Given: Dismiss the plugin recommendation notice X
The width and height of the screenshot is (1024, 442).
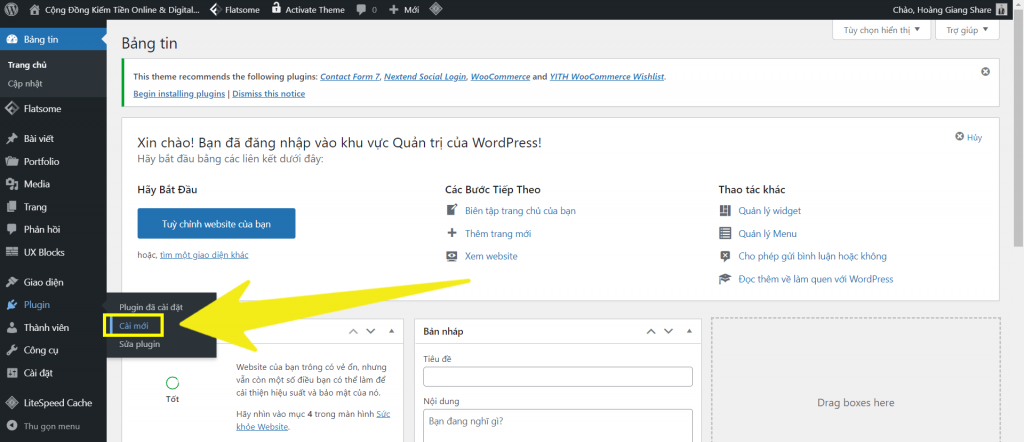Looking at the screenshot, I should [x=985, y=72].
